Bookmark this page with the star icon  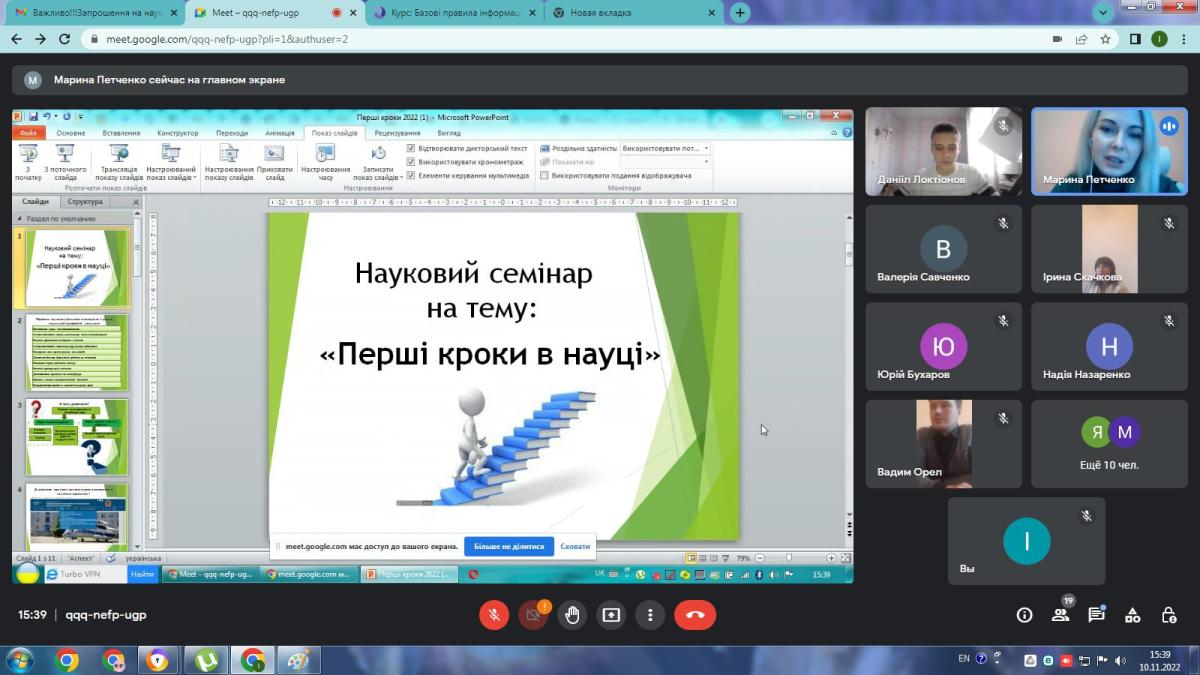click(x=1105, y=39)
